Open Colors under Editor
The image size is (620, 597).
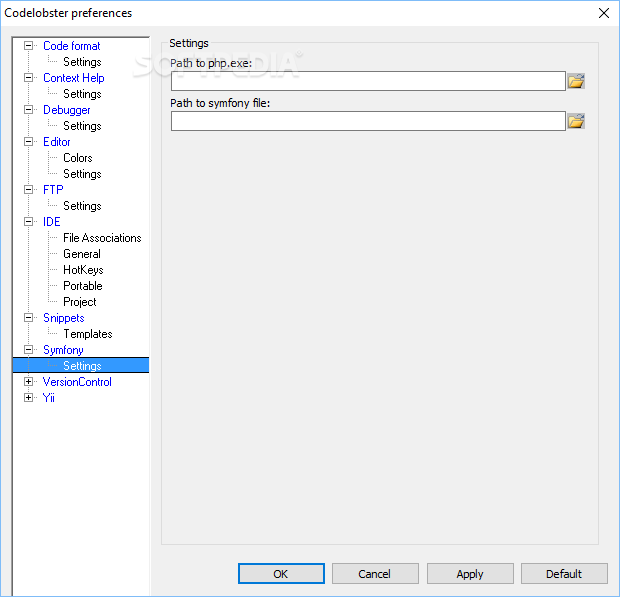[x=78, y=158]
